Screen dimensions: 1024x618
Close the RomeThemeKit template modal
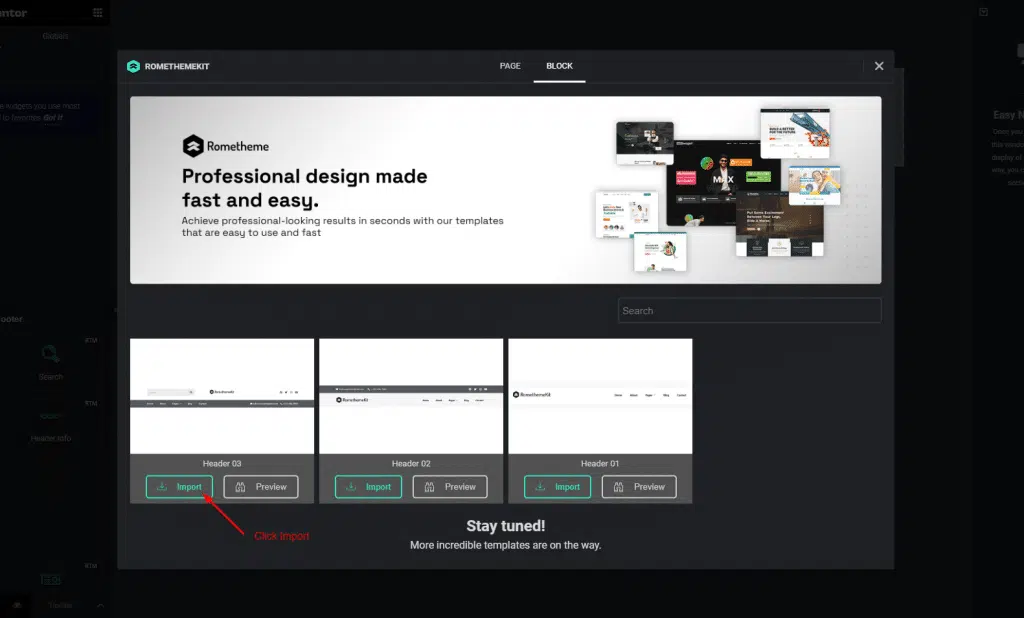pyautogui.click(x=879, y=66)
